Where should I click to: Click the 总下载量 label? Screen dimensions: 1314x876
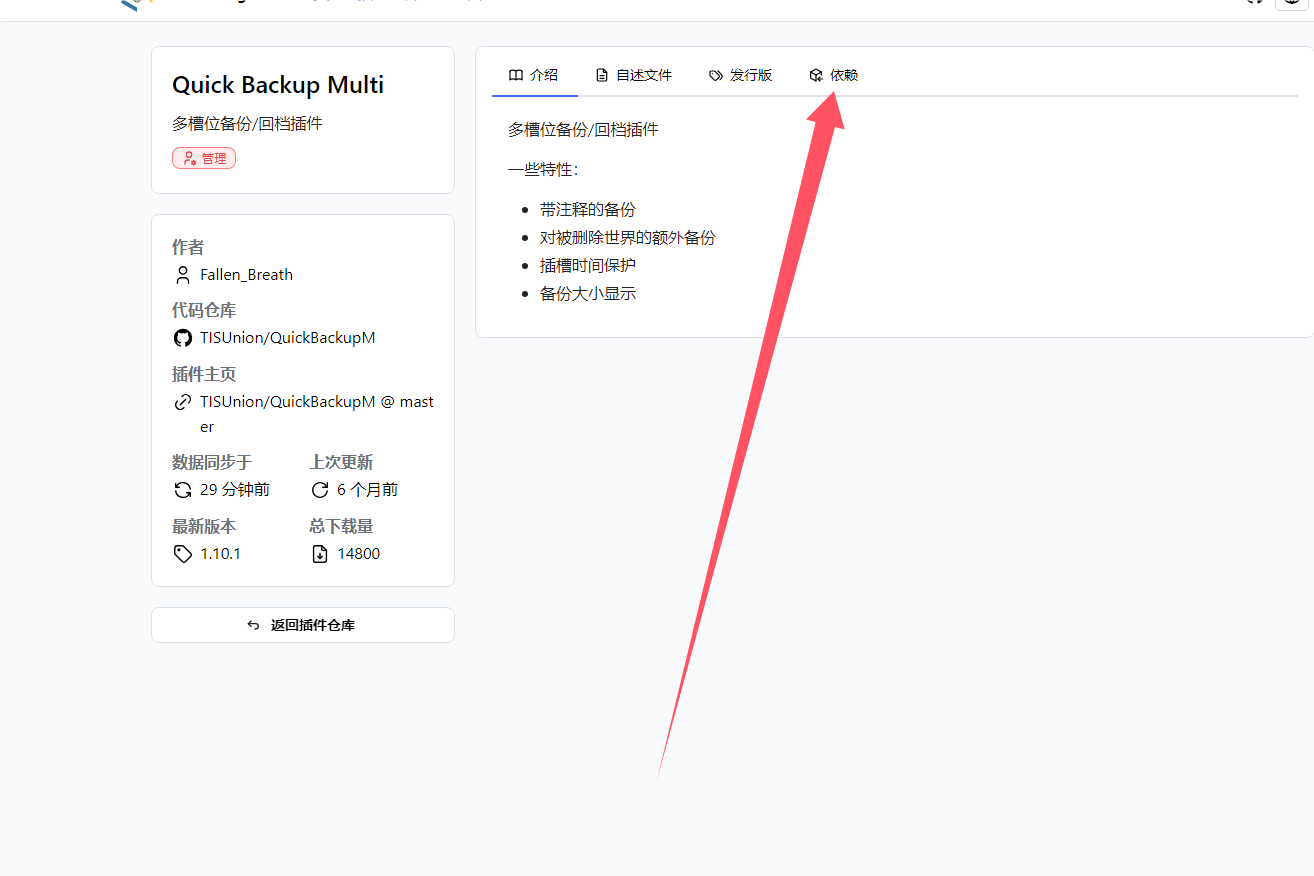341,527
